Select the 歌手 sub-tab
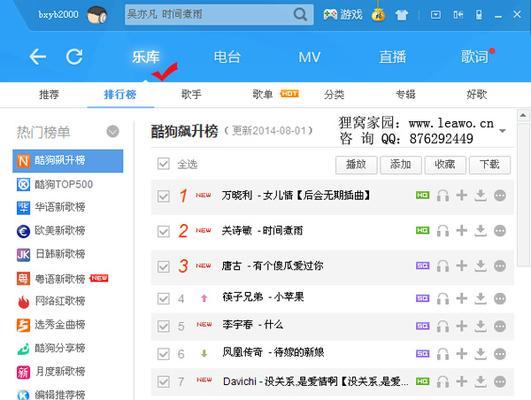 click(191, 94)
